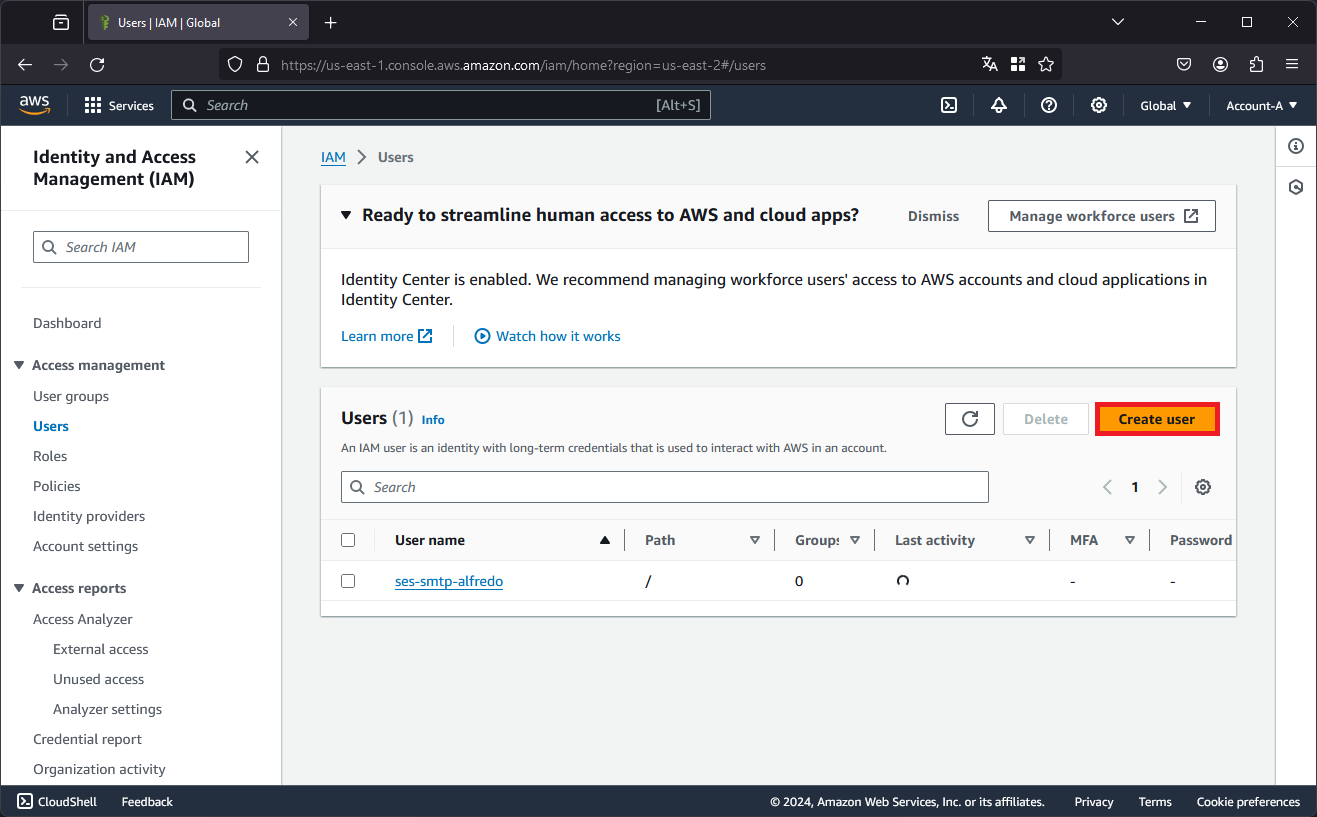The height and width of the screenshot is (817, 1317).
Task: Open console settings gear in top bar
Action: (x=1099, y=105)
